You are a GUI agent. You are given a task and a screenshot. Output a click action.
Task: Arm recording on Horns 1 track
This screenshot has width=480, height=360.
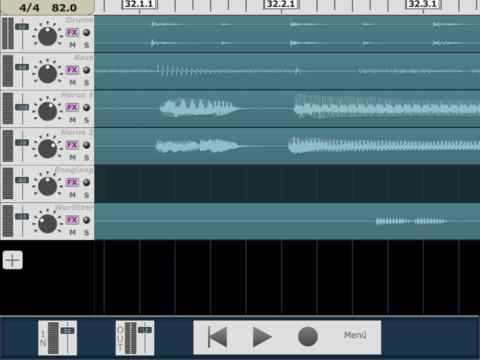86,107
